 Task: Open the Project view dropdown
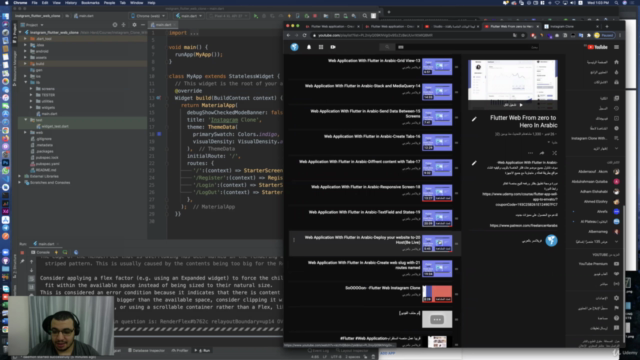pyautogui.click(x=32, y=25)
